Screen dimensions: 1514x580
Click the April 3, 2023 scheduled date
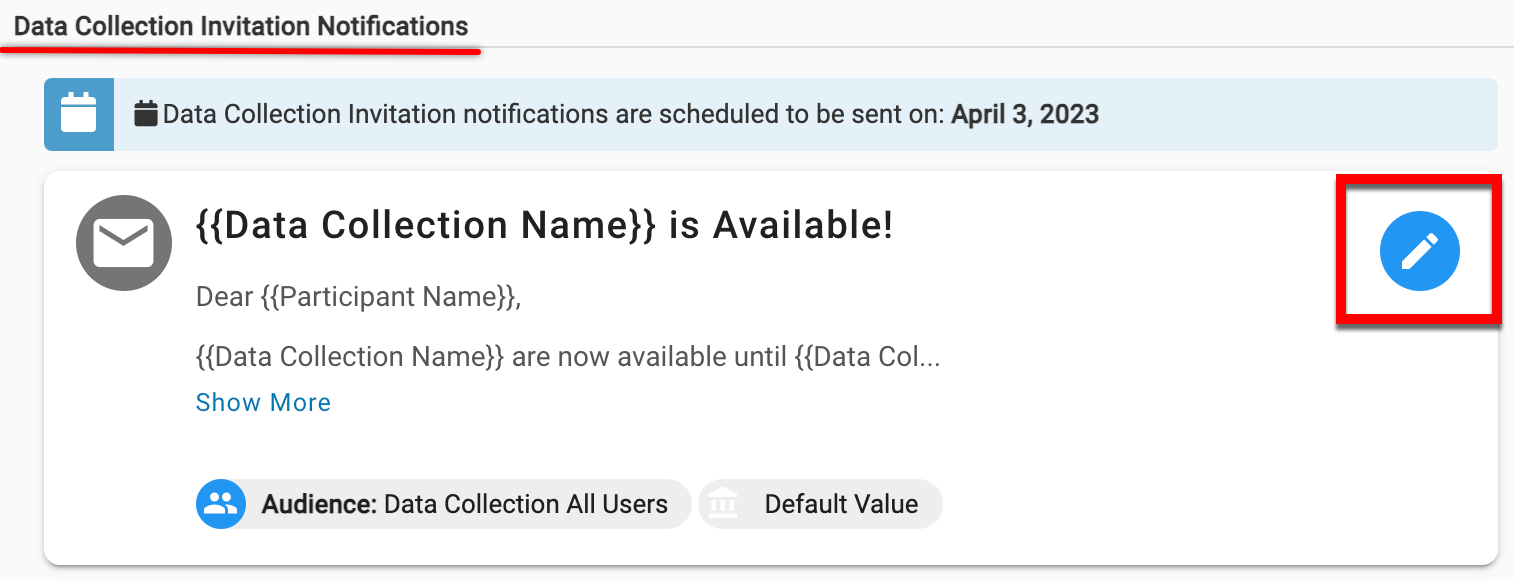pyautogui.click(x=1024, y=114)
